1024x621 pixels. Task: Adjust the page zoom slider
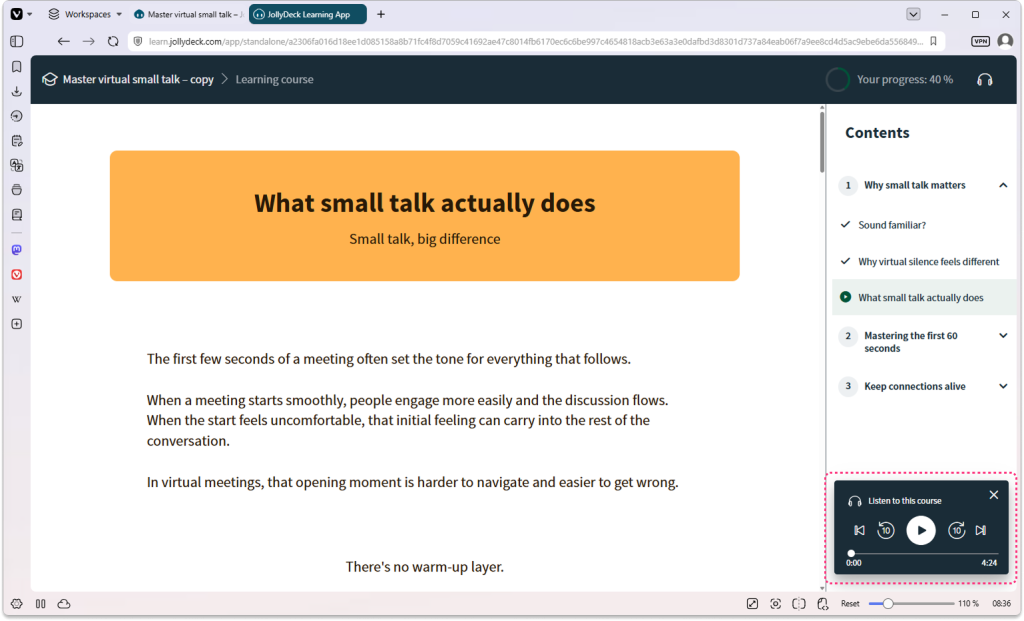(911, 604)
